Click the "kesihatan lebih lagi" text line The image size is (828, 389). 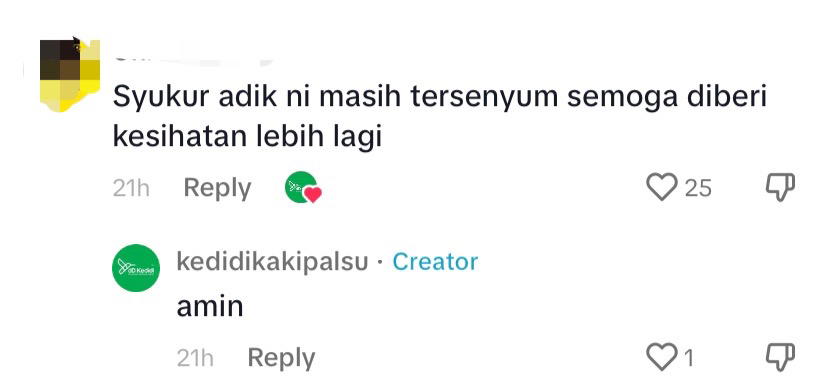pos(247,138)
